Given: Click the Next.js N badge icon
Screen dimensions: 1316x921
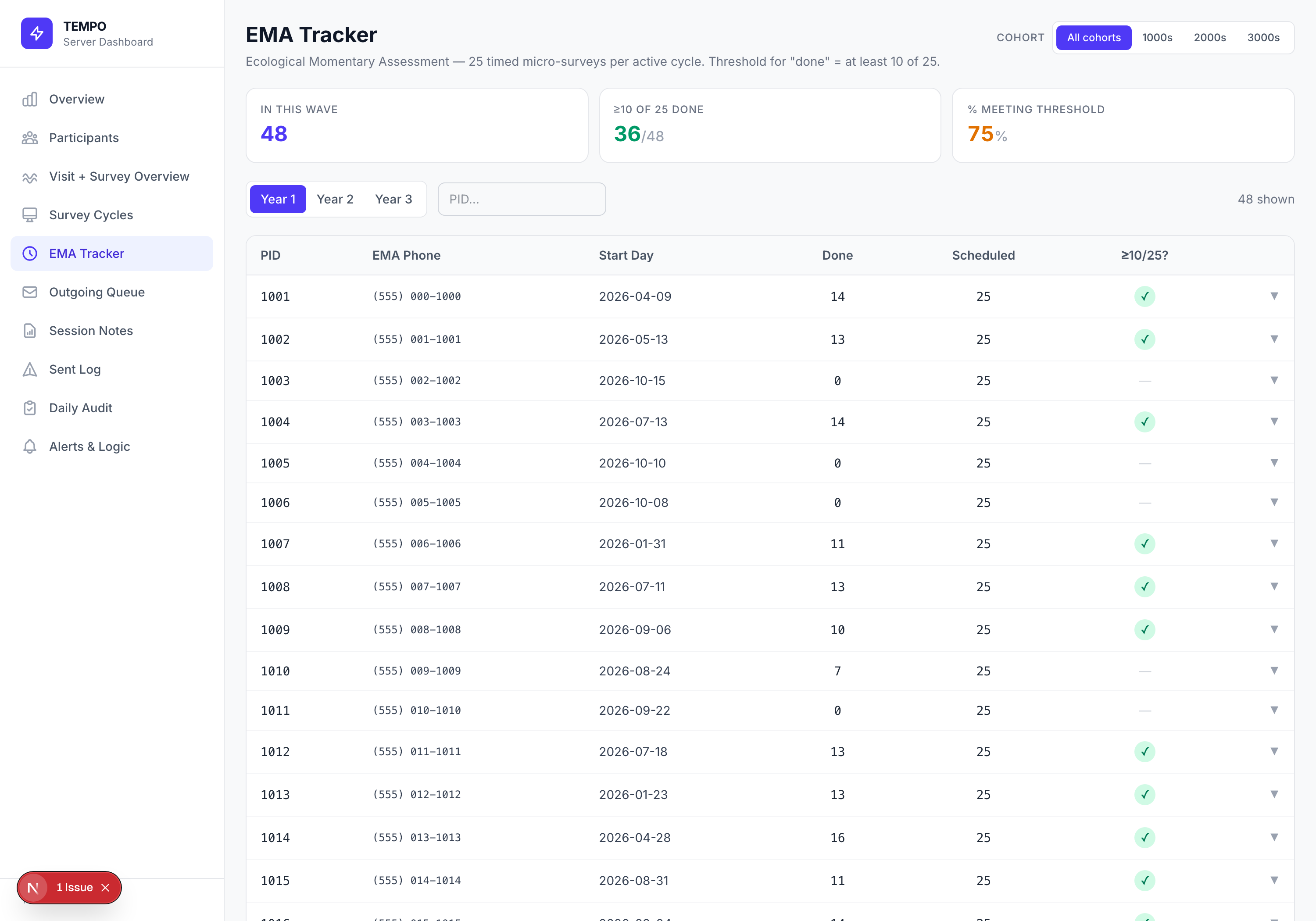Looking at the screenshot, I should coord(33,888).
